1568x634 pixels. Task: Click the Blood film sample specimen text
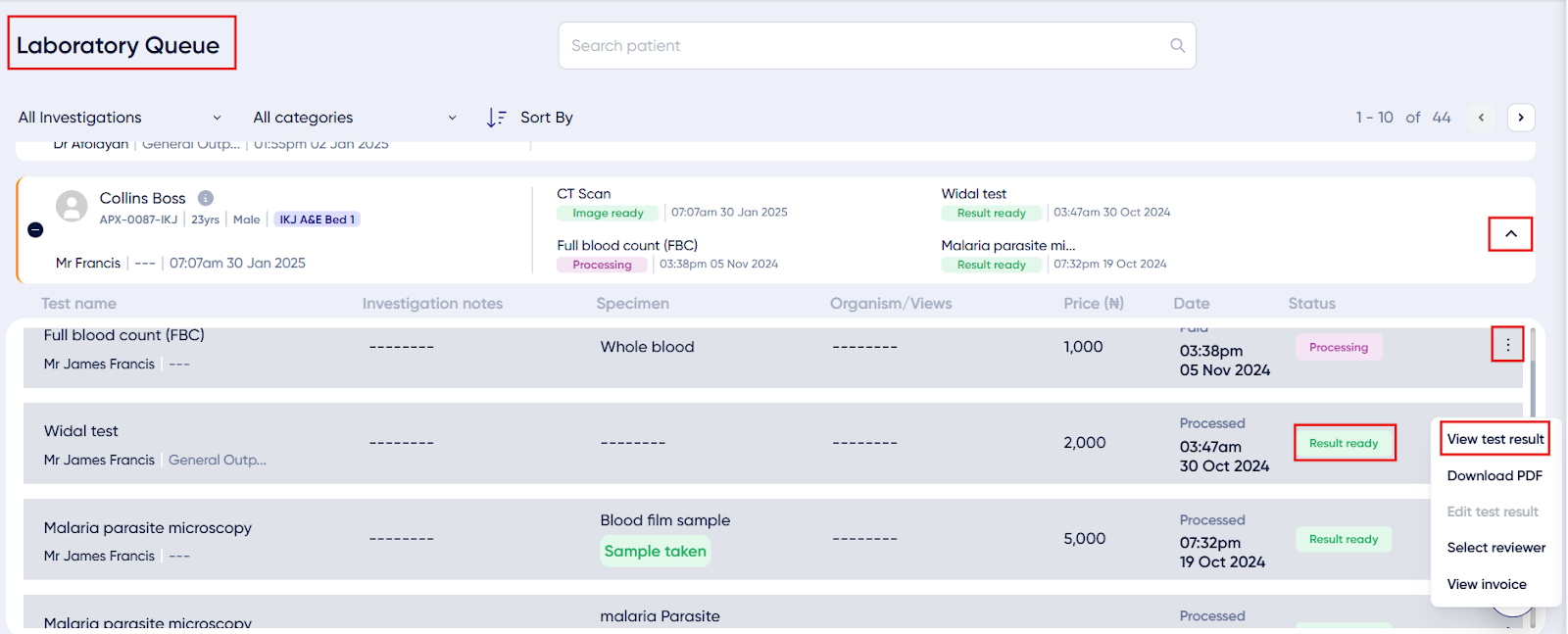coord(665,520)
